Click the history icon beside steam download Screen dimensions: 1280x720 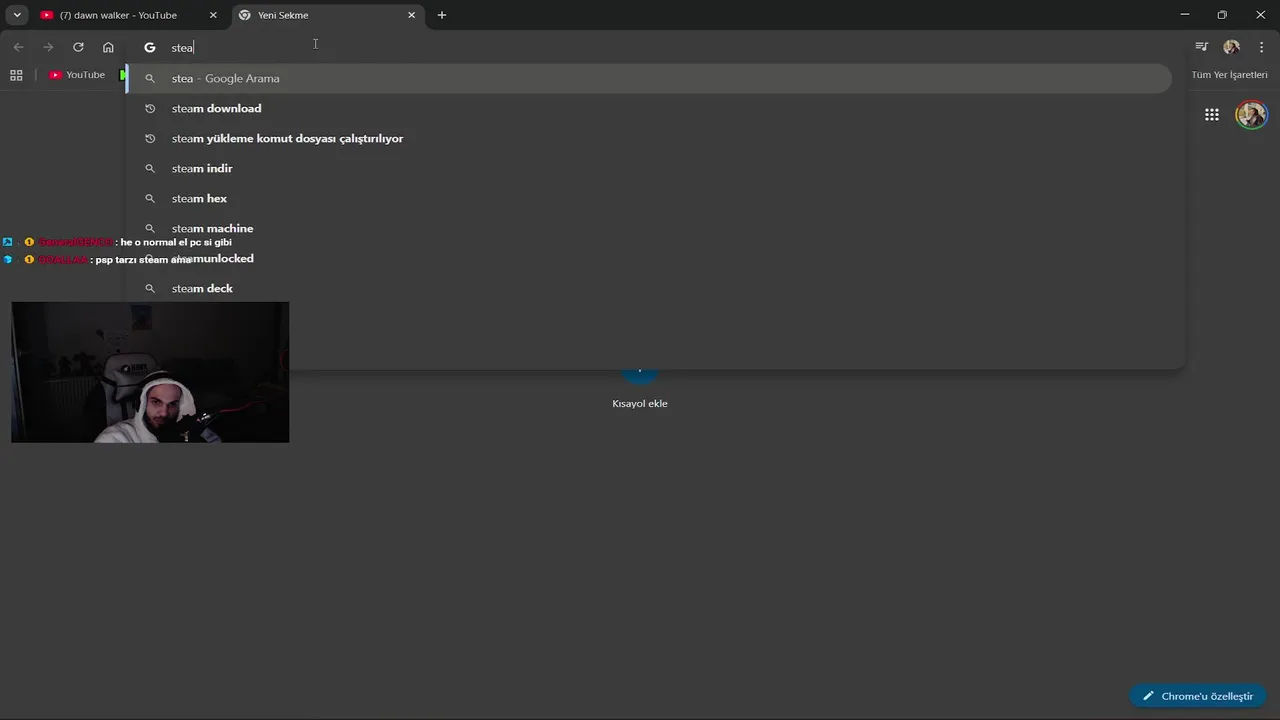(150, 108)
